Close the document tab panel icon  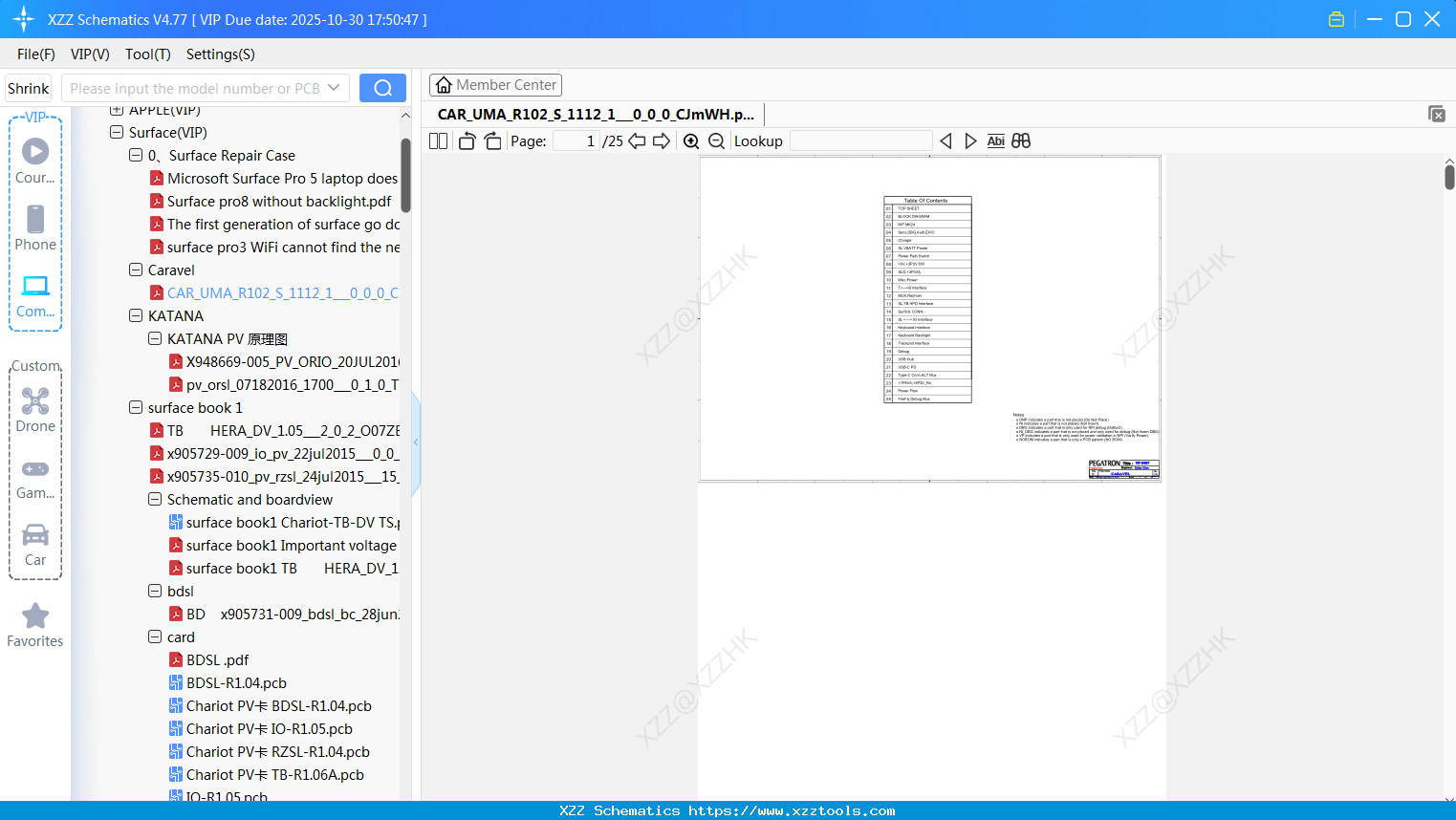pyautogui.click(x=1437, y=114)
